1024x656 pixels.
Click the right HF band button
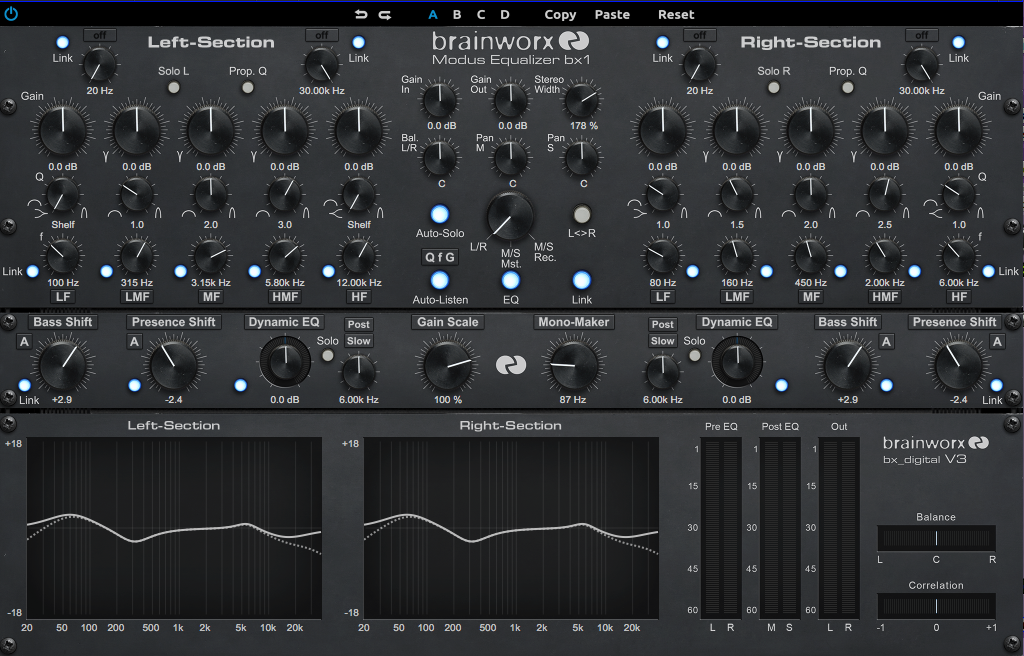[x=959, y=297]
